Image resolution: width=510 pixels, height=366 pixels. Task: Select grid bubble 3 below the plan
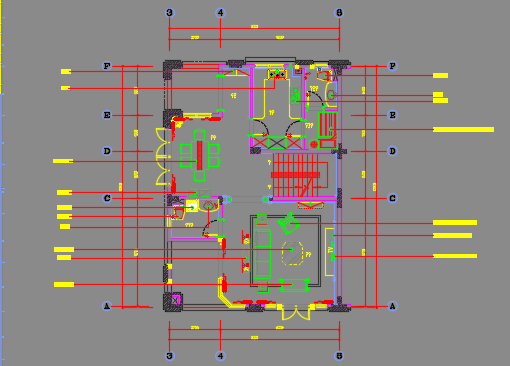pyautogui.click(x=170, y=356)
